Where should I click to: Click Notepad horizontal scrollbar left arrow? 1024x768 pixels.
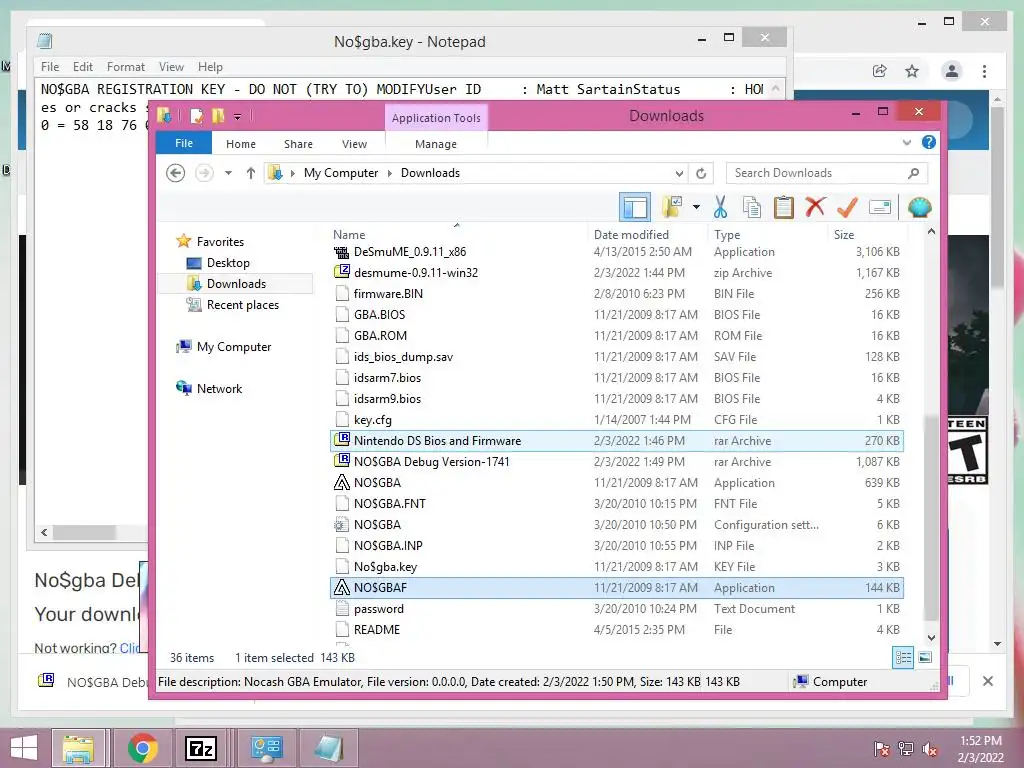(44, 532)
